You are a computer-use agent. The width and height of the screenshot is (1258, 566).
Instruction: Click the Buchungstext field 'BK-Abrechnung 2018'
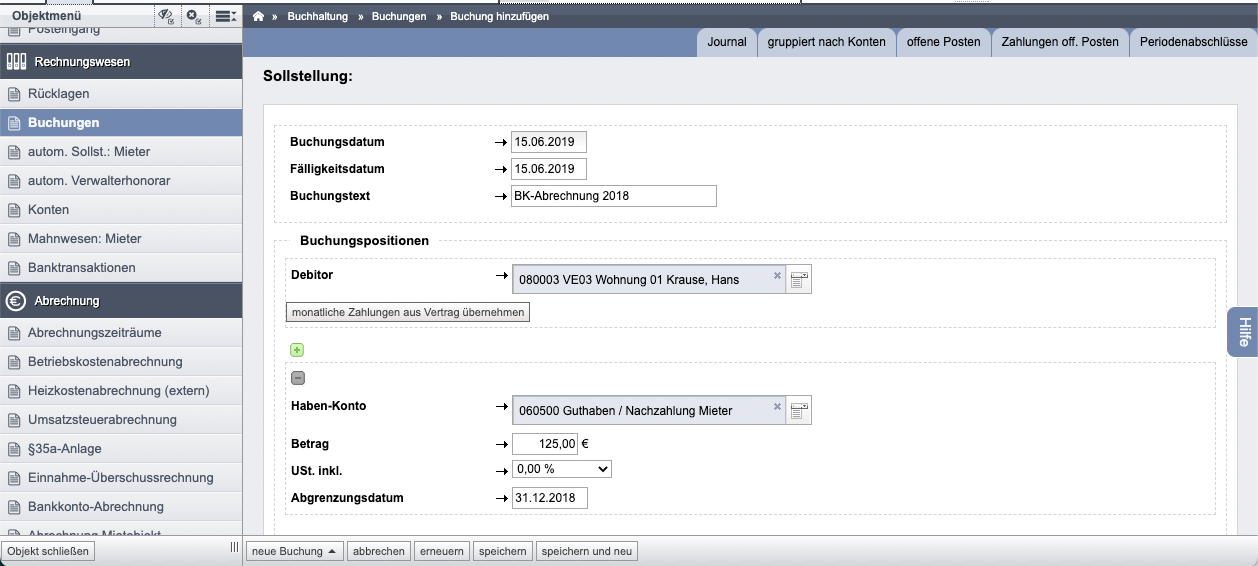(614, 196)
